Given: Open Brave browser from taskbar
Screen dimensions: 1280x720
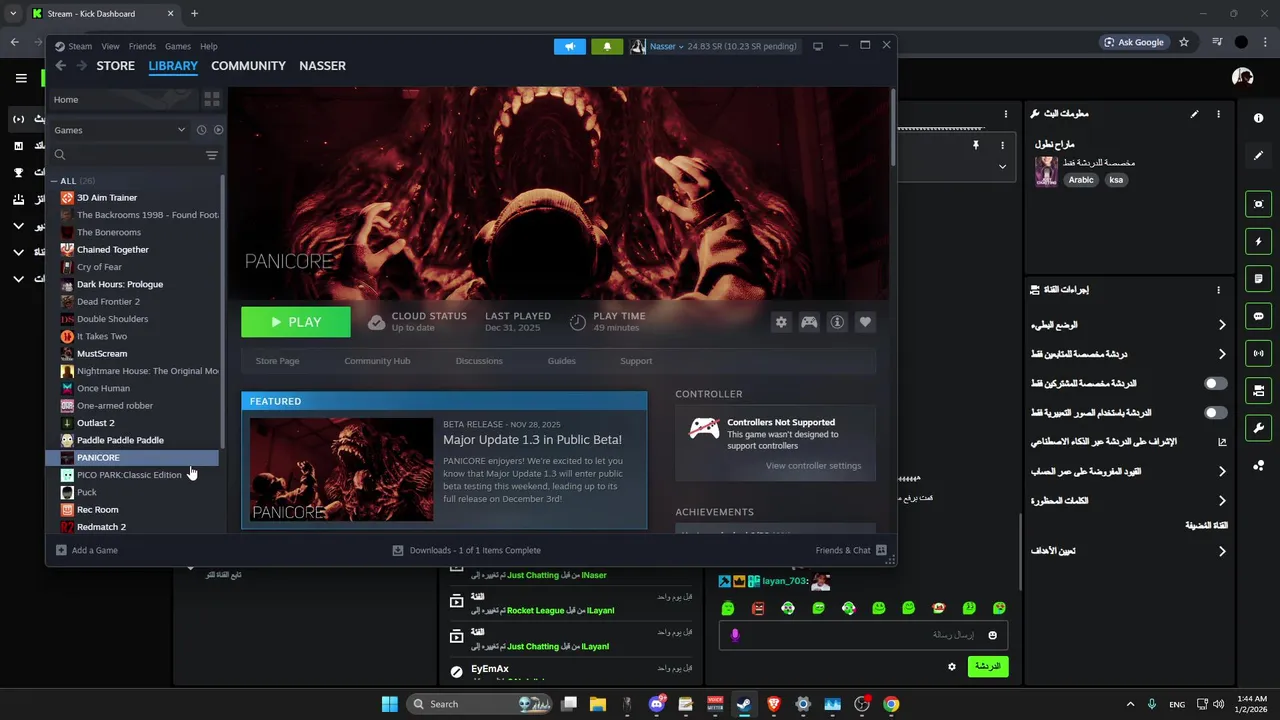Looking at the screenshot, I should click(773, 704).
